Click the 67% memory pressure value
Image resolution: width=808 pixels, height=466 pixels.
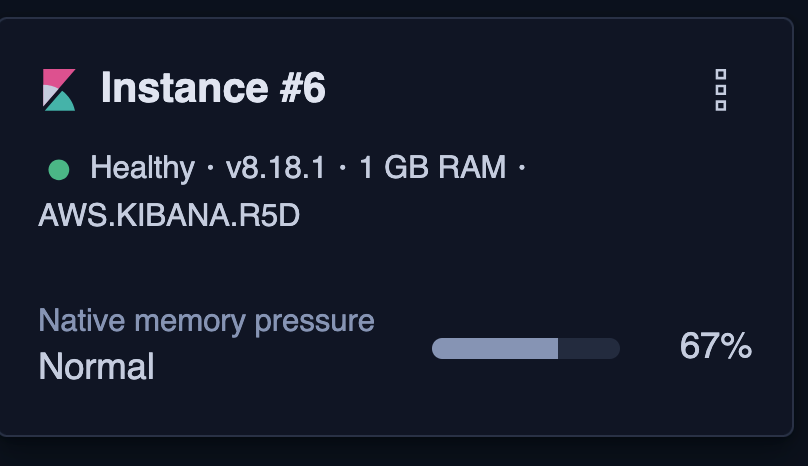[716, 346]
